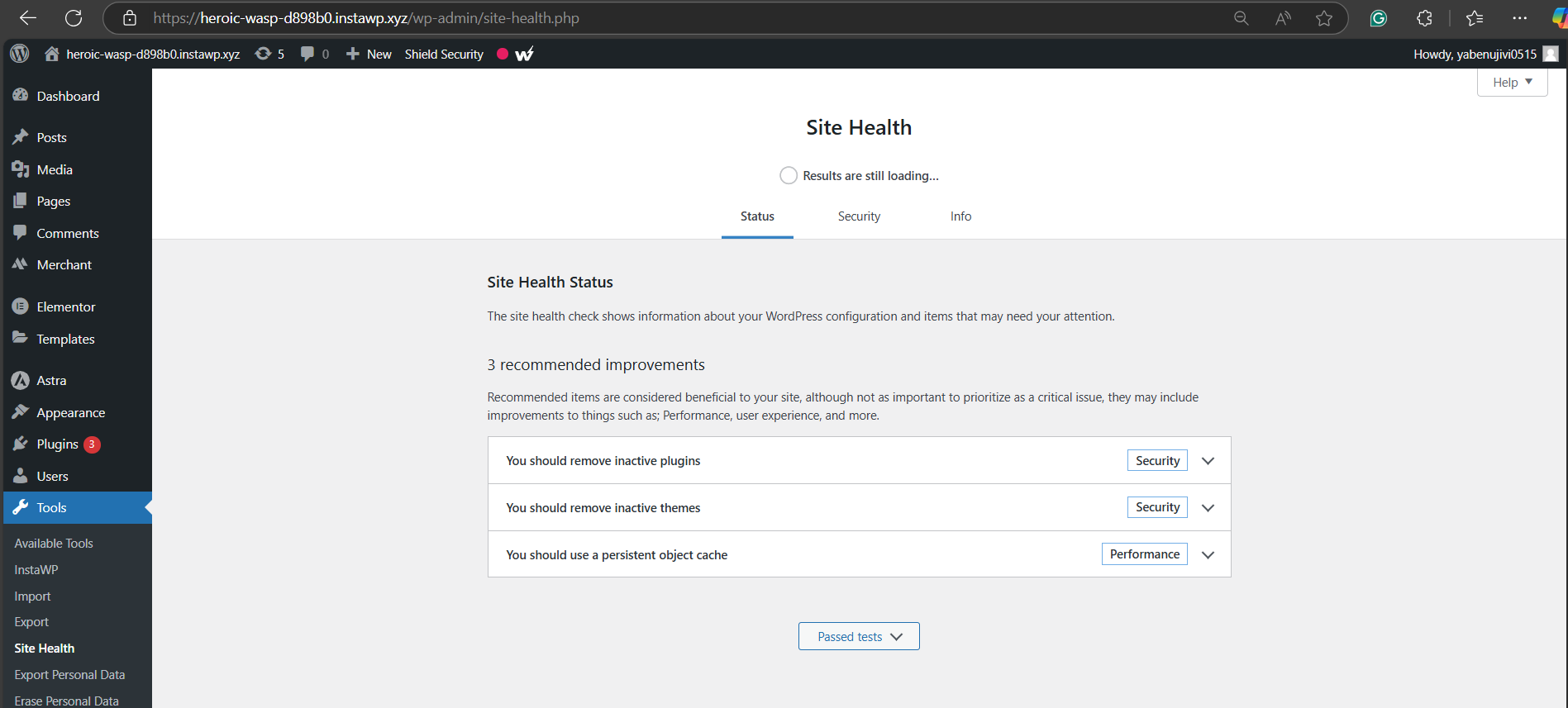Open comments bubble icon in admin bar
The image size is (1568, 708).
tap(314, 54)
